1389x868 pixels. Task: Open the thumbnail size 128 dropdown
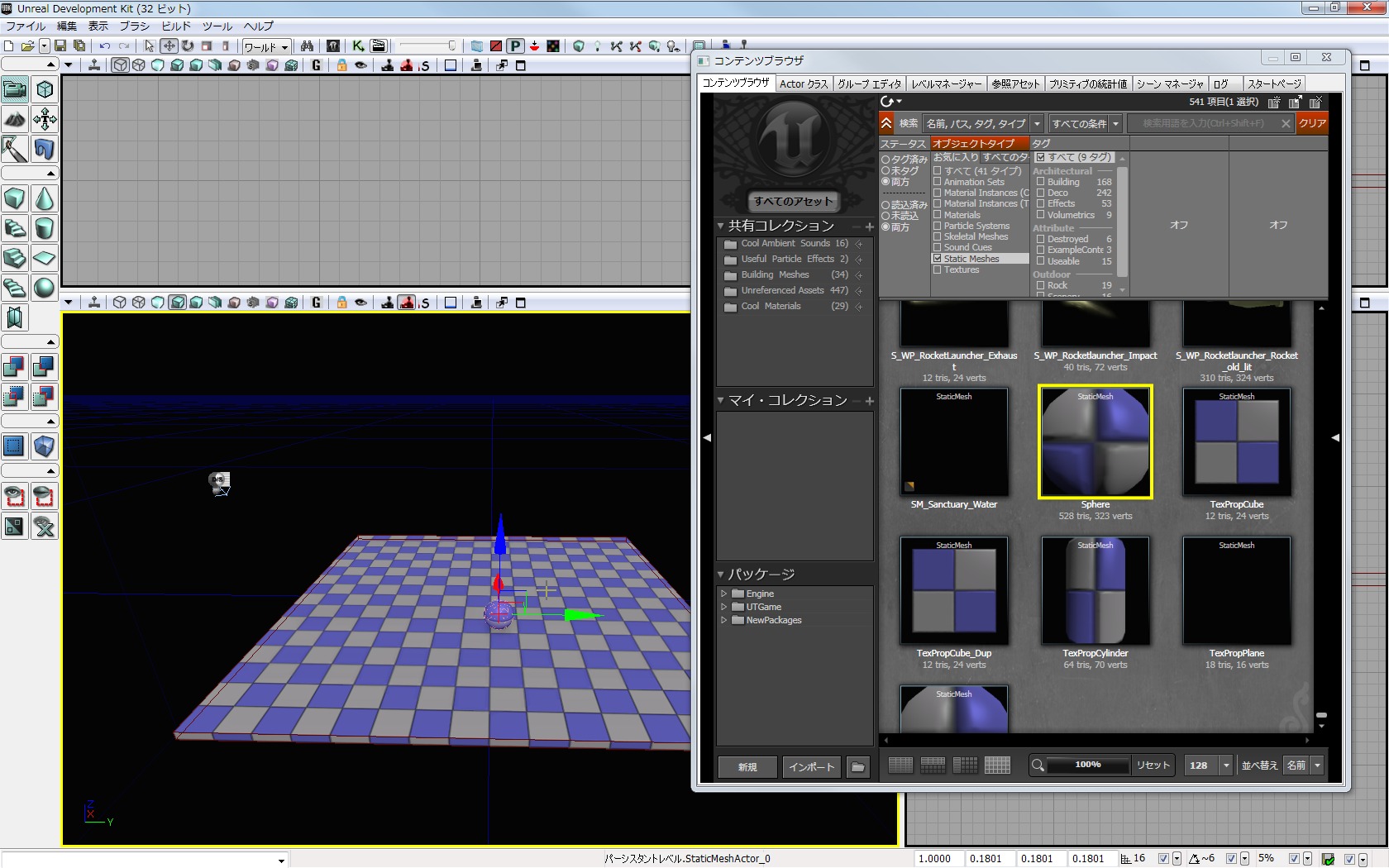[1227, 765]
